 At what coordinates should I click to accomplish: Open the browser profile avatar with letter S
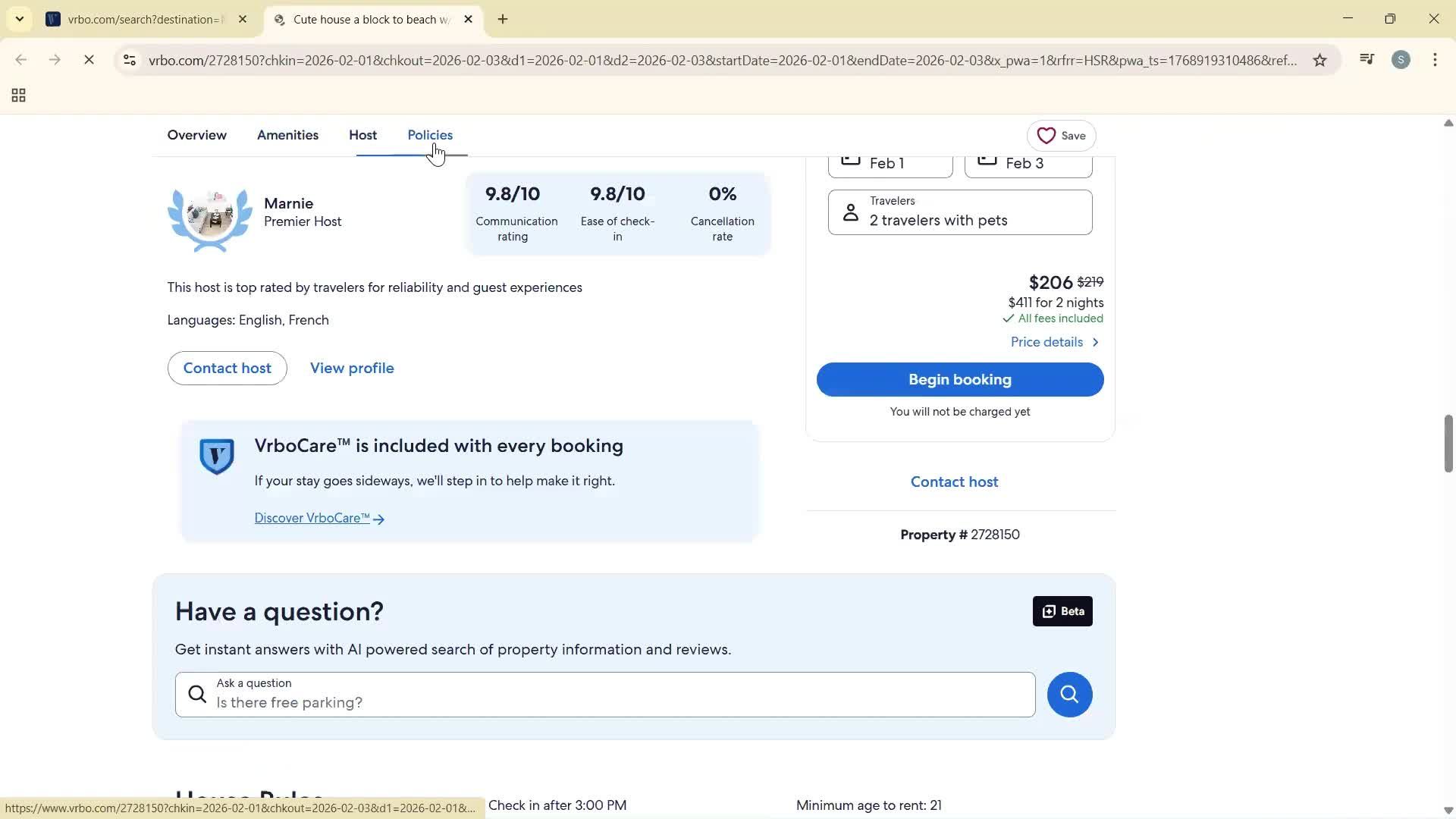click(x=1401, y=60)
